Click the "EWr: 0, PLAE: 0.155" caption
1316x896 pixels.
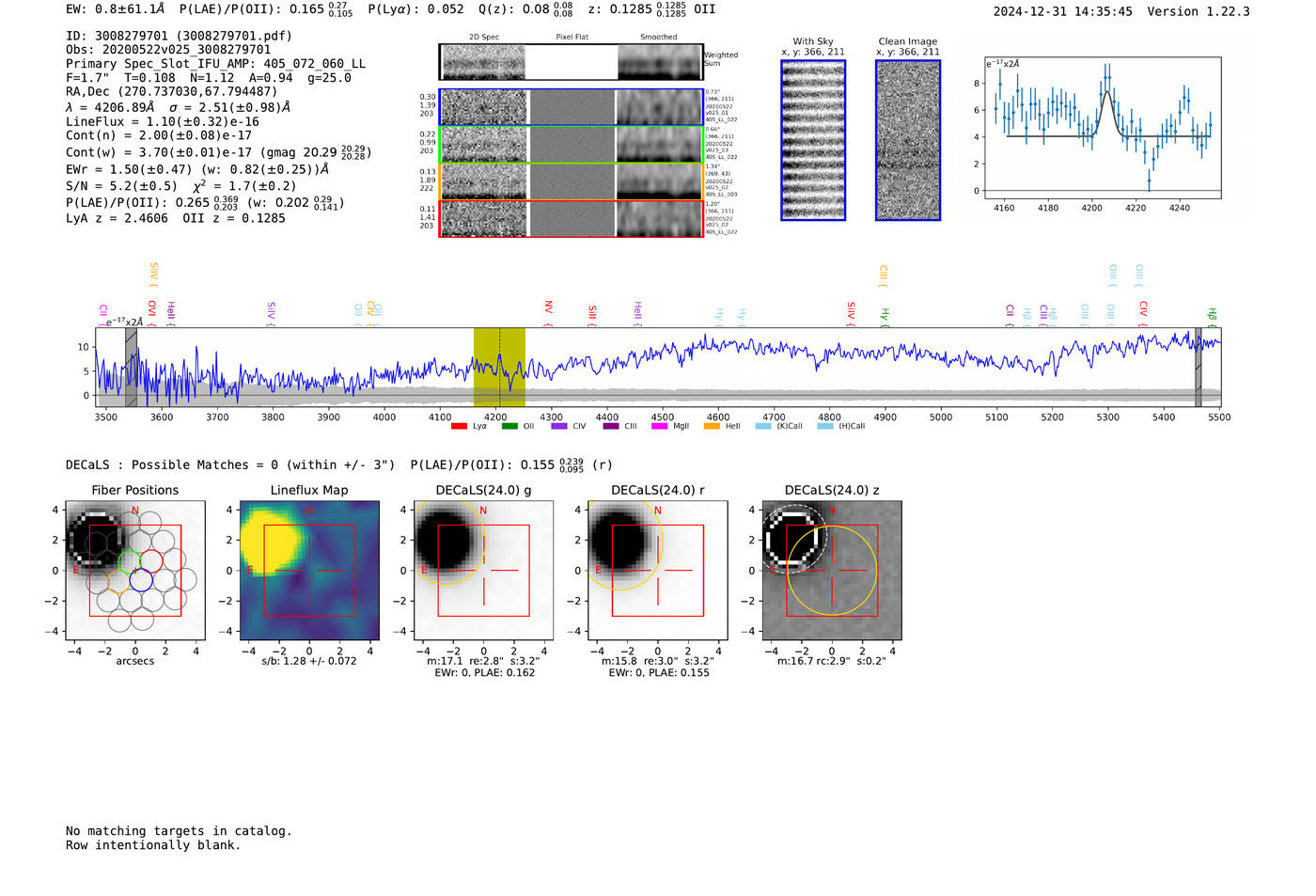[x=658, y=672]
